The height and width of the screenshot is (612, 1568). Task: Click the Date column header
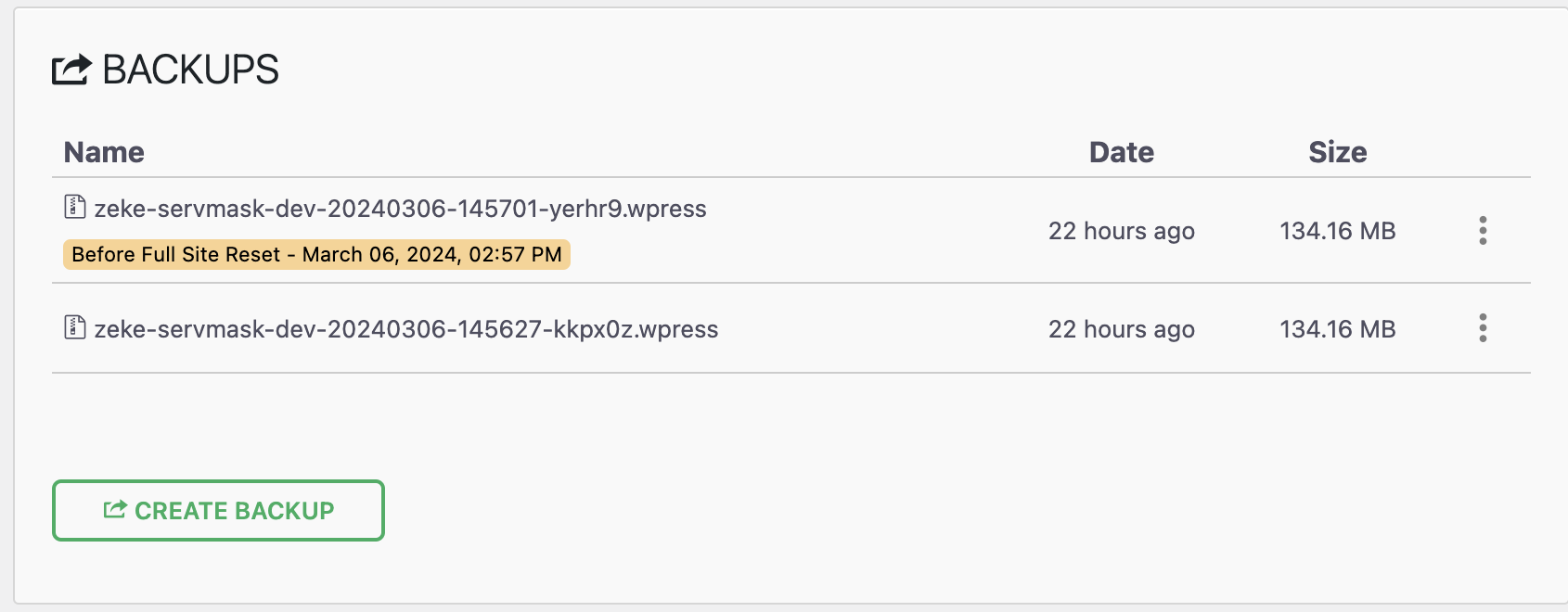[x=1121, y=152]
